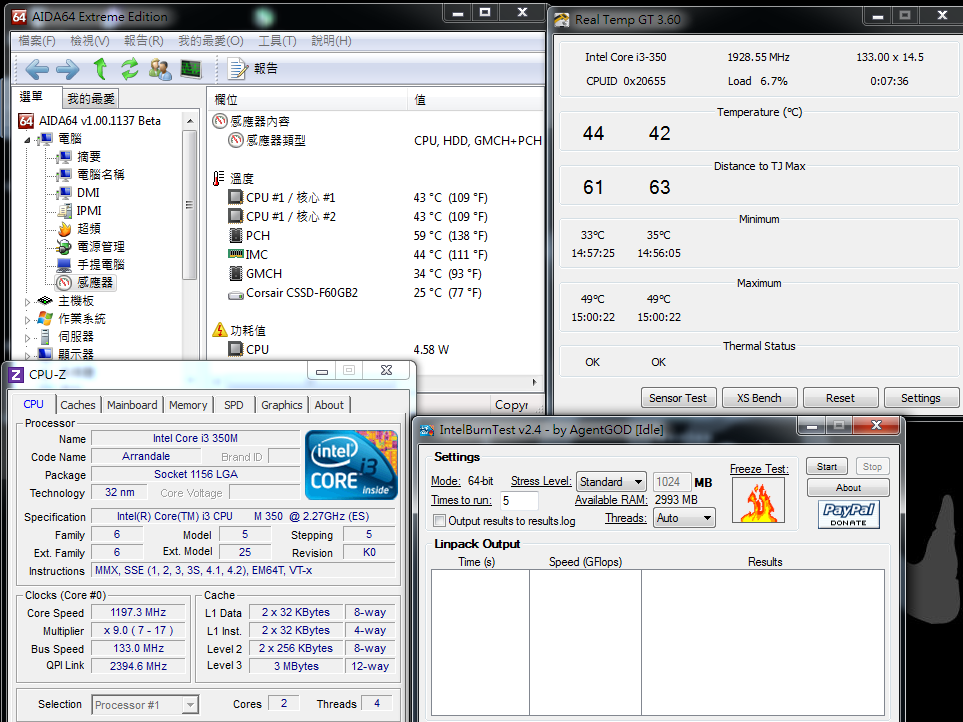The height and width of the screenshot is (722, 963).
Task: Switch to Memory tab in CPU-Z
Action: (188, 405)
